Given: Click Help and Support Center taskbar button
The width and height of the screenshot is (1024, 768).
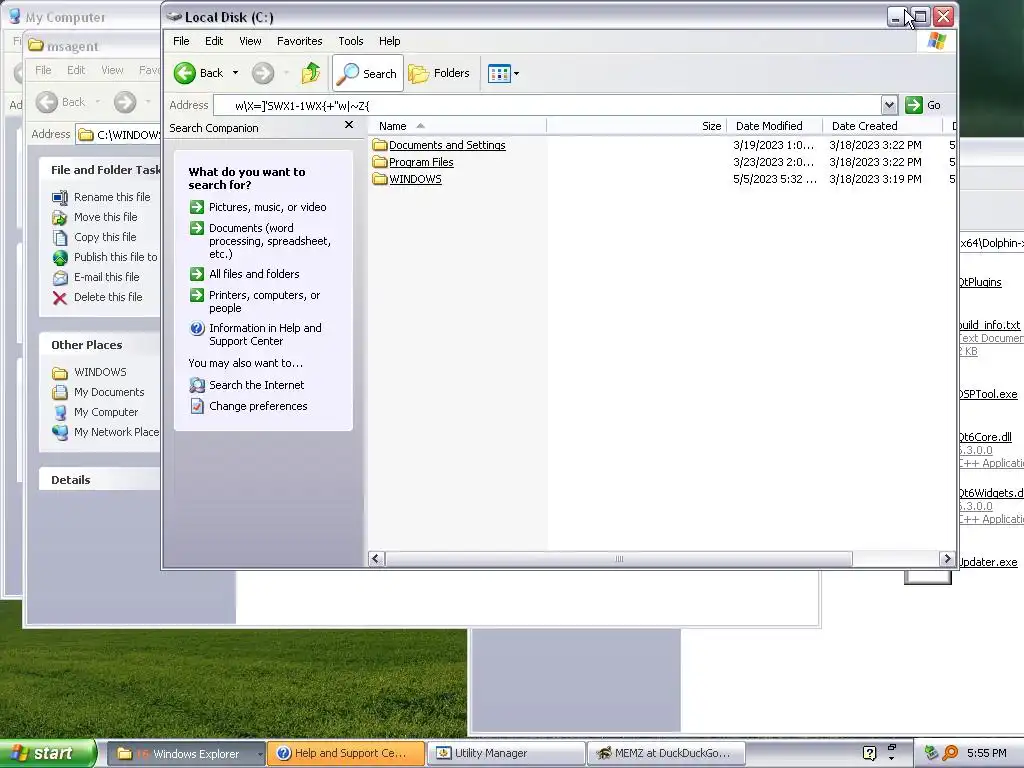Looking at the screenshot, I should [x=346, y=754].
